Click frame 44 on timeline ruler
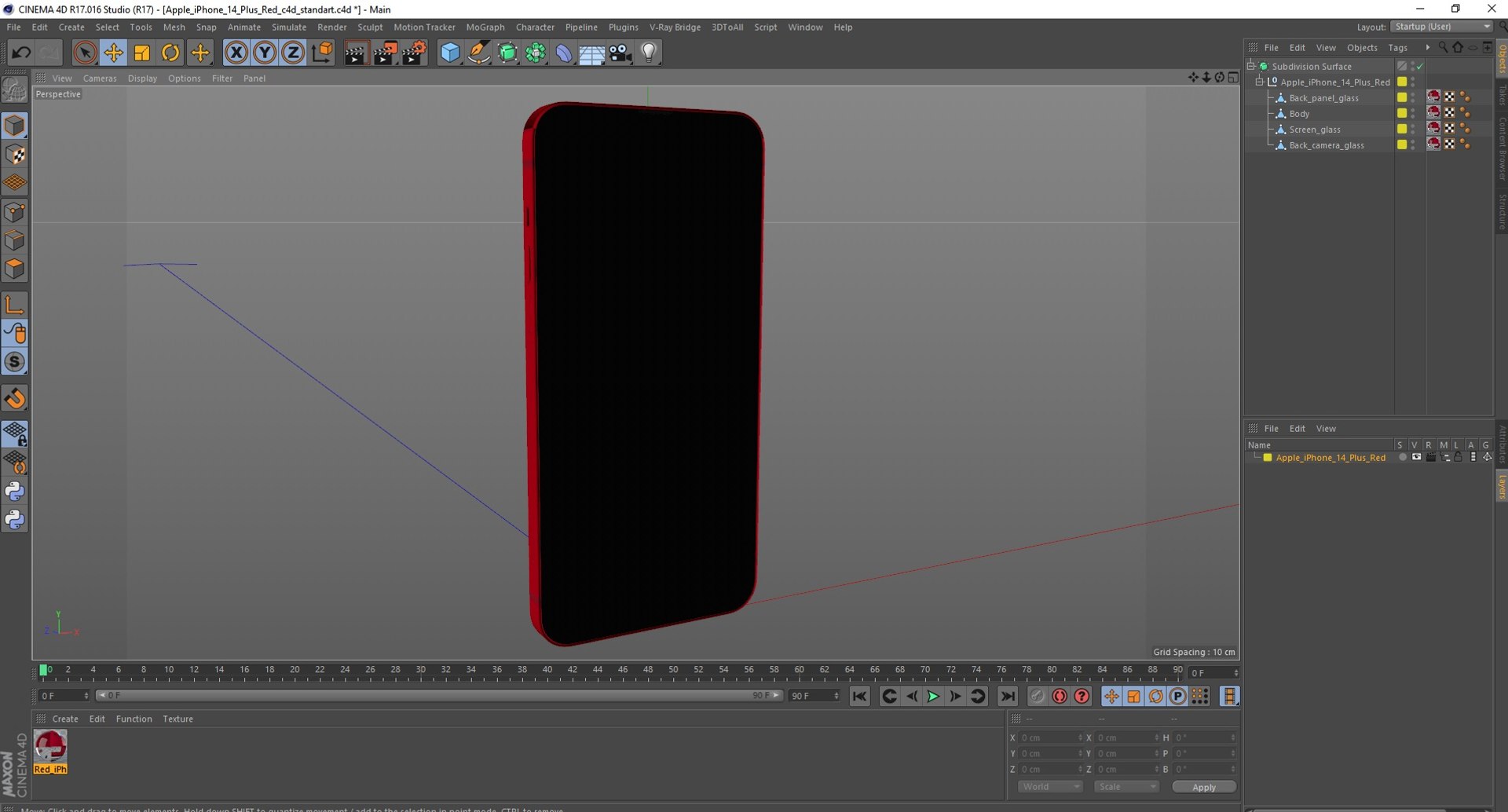 tap(598, 671)
